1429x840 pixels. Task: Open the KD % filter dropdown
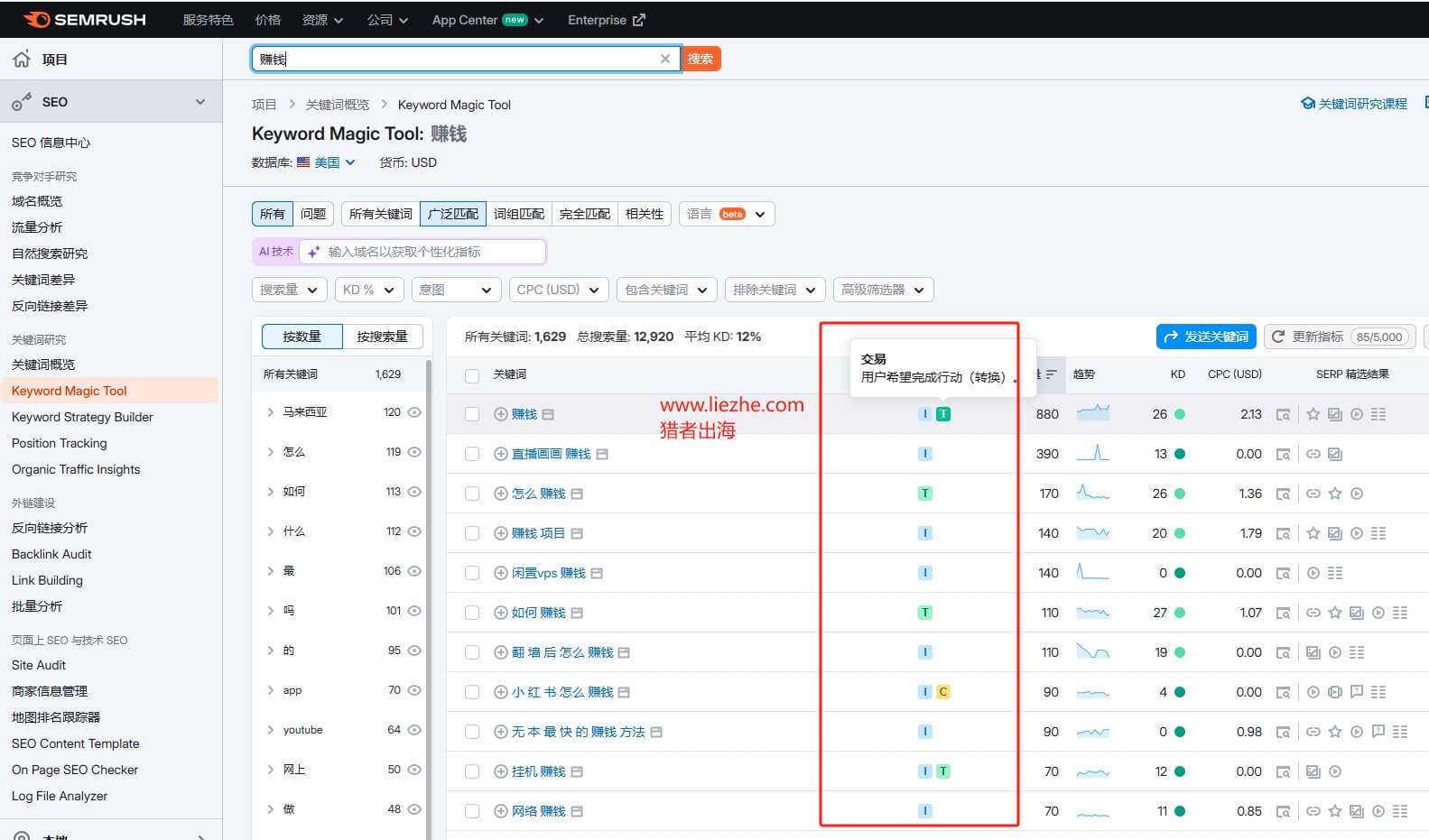[x=368, y=290]
